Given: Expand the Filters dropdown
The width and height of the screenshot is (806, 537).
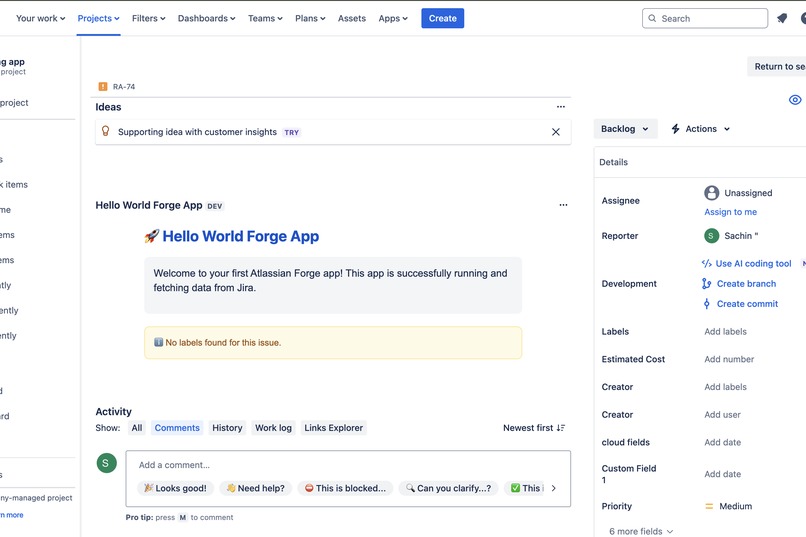Looking at the screenshot, I should coord(149,18).
